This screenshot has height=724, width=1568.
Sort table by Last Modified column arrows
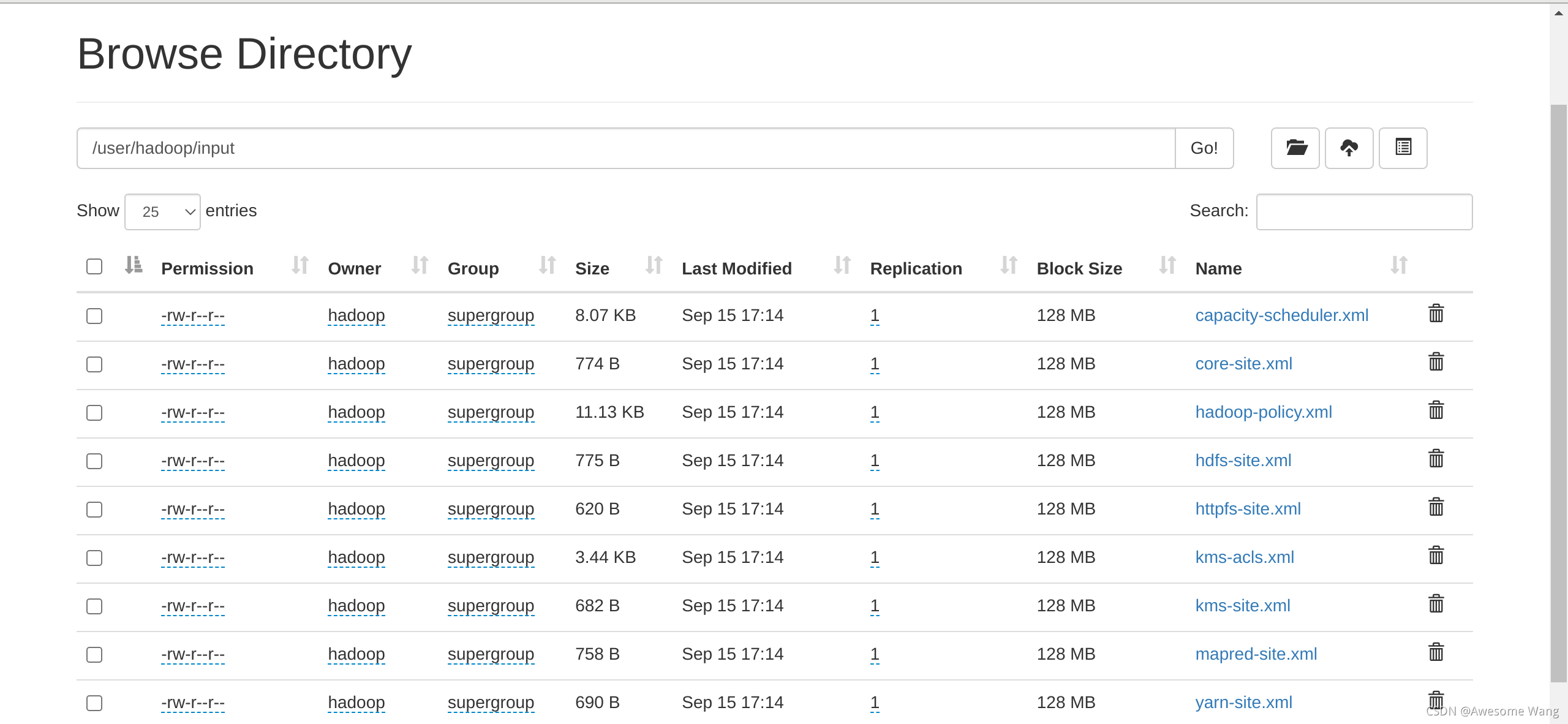pos(843,265)
